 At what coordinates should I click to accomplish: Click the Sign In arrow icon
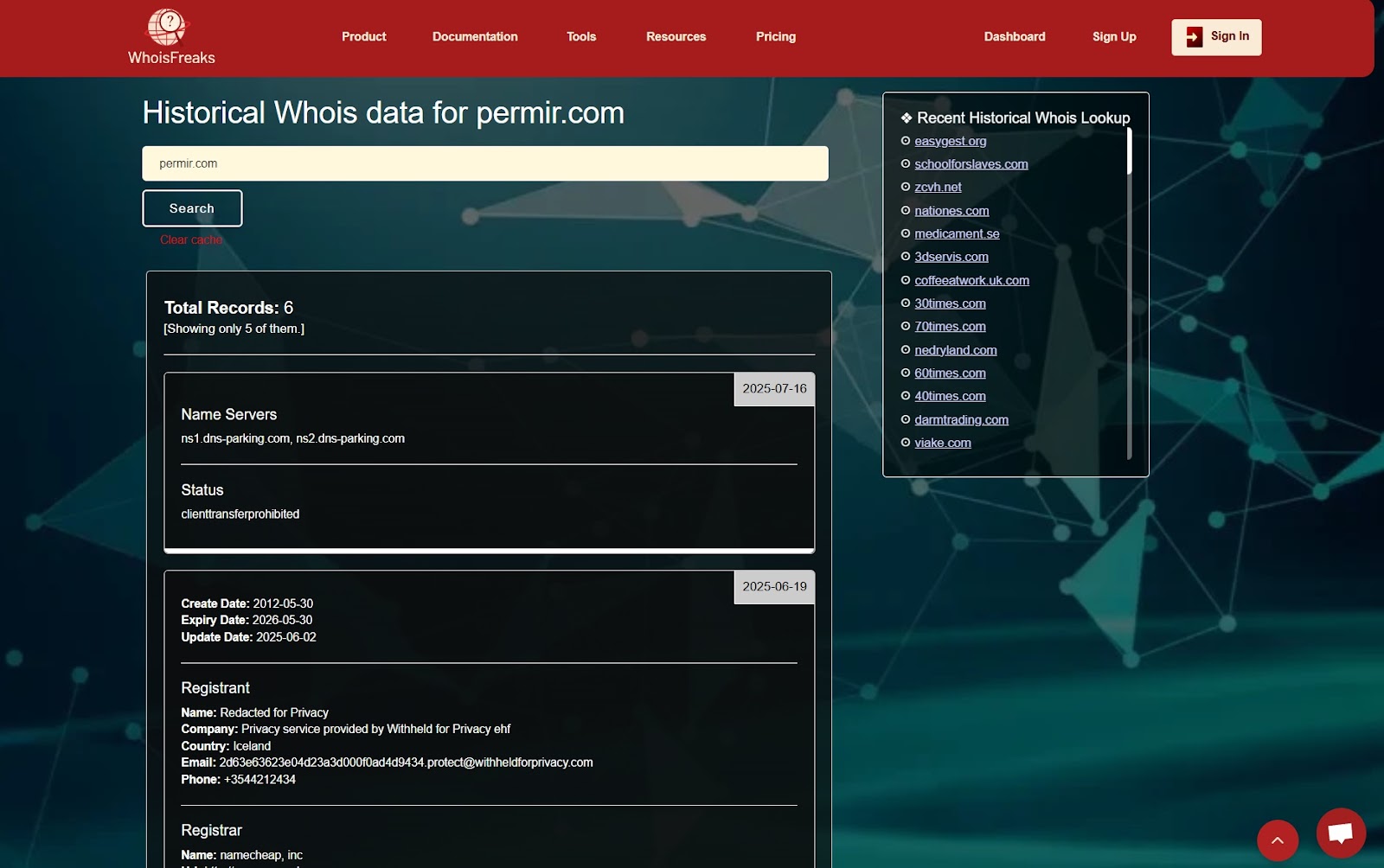click(x=1194, y=37)
